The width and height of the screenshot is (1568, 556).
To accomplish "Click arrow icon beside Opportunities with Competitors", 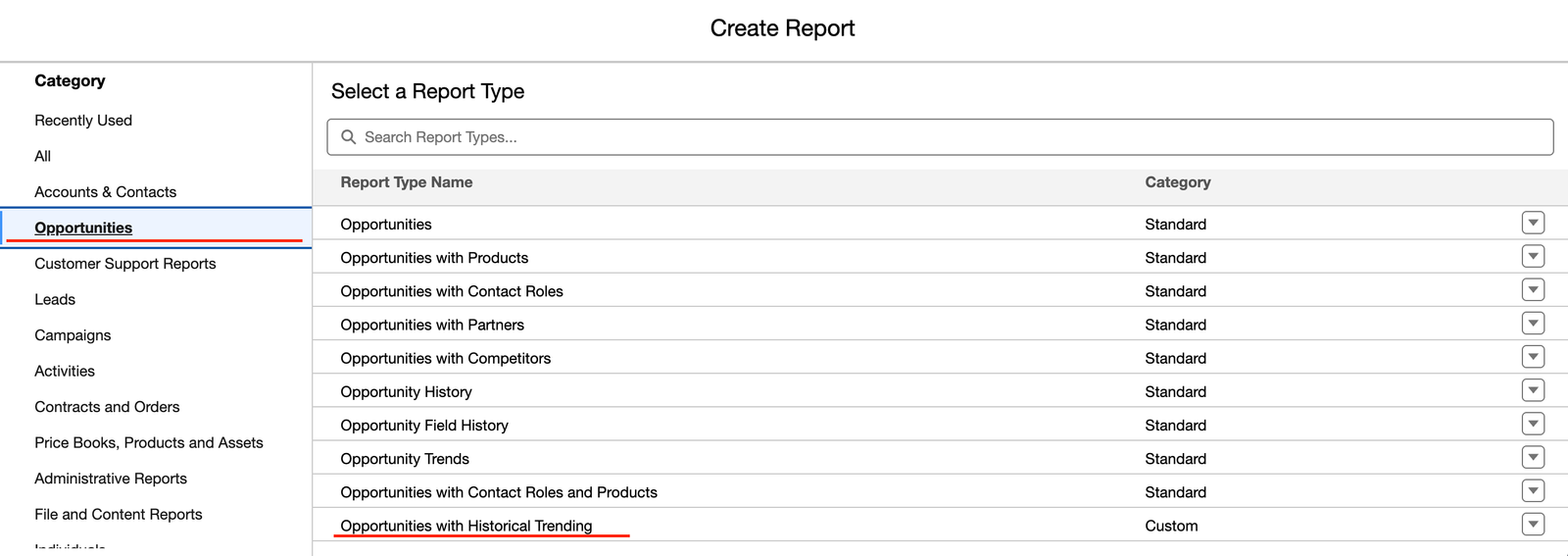I will tap(1533, 357).
